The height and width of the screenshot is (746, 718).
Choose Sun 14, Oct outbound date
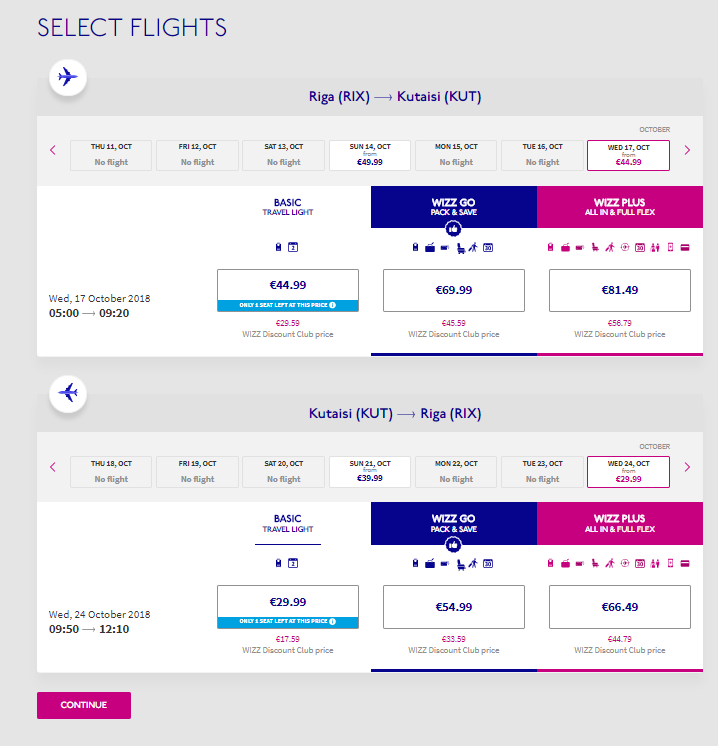tap(370, 155)
